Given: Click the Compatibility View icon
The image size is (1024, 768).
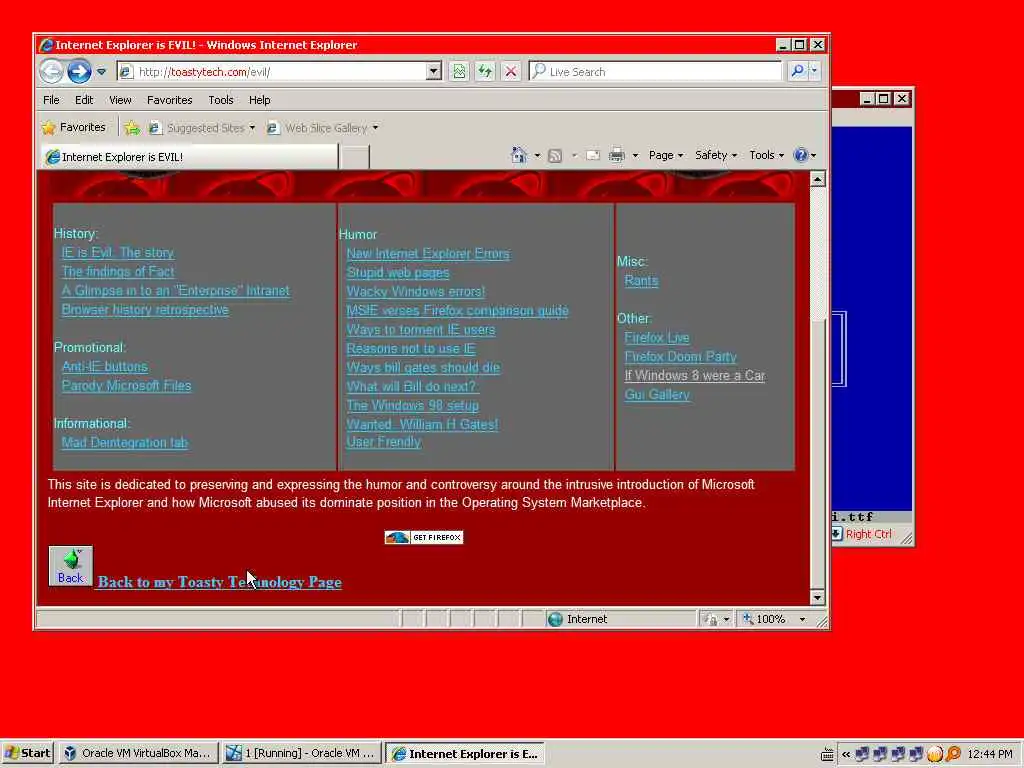Looking at the screenshot, I should 459,72.
